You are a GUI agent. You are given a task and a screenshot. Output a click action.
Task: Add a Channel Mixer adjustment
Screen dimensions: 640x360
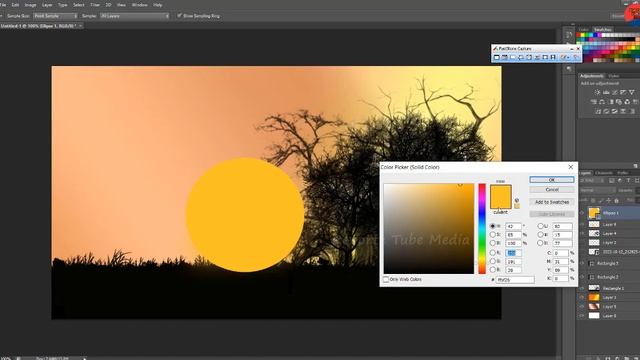(x=627, y=102)
